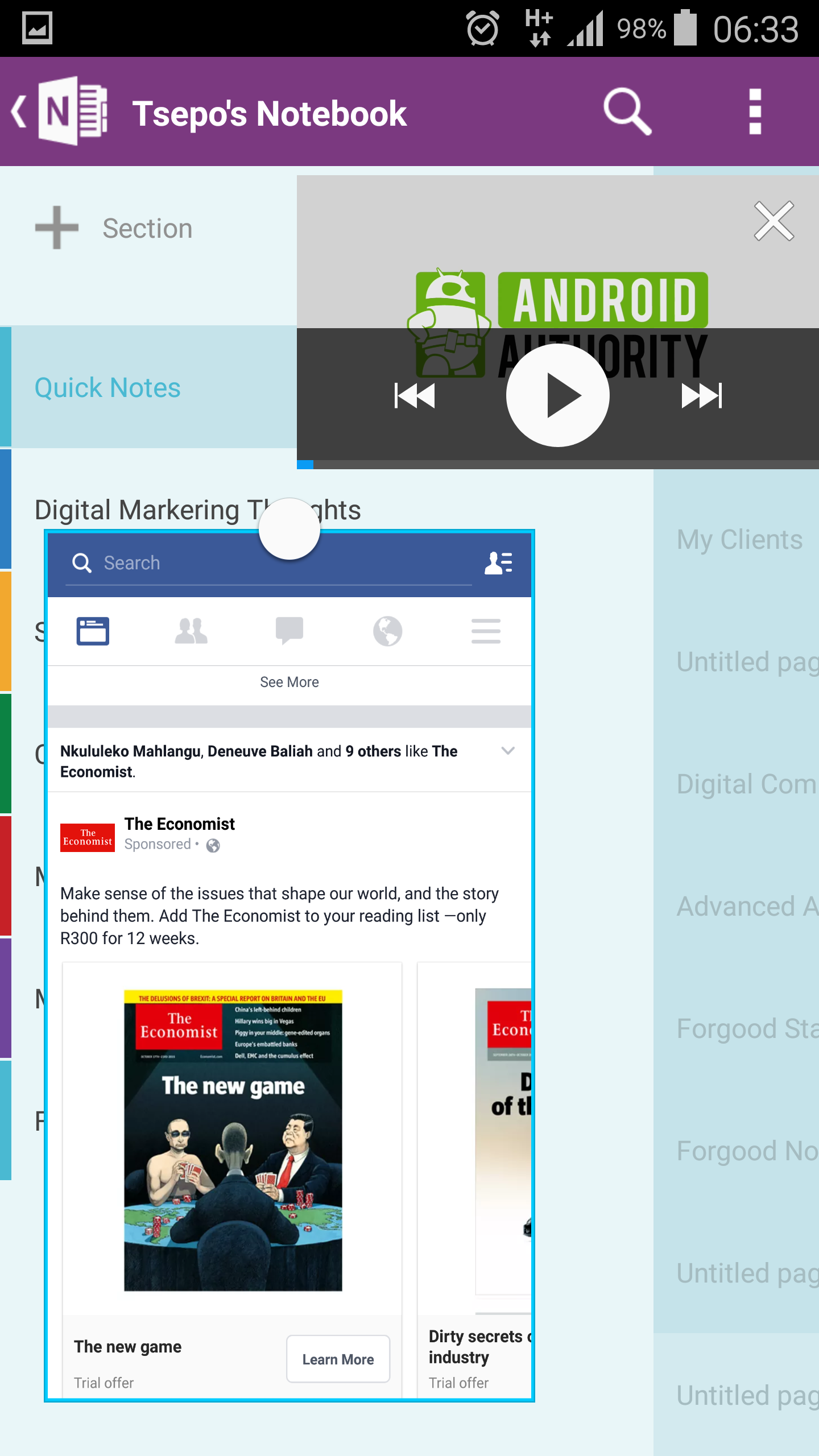Tap the mobile signal strength icon
This screenshot has width=819, height=1456.
(x=585, y=29)
